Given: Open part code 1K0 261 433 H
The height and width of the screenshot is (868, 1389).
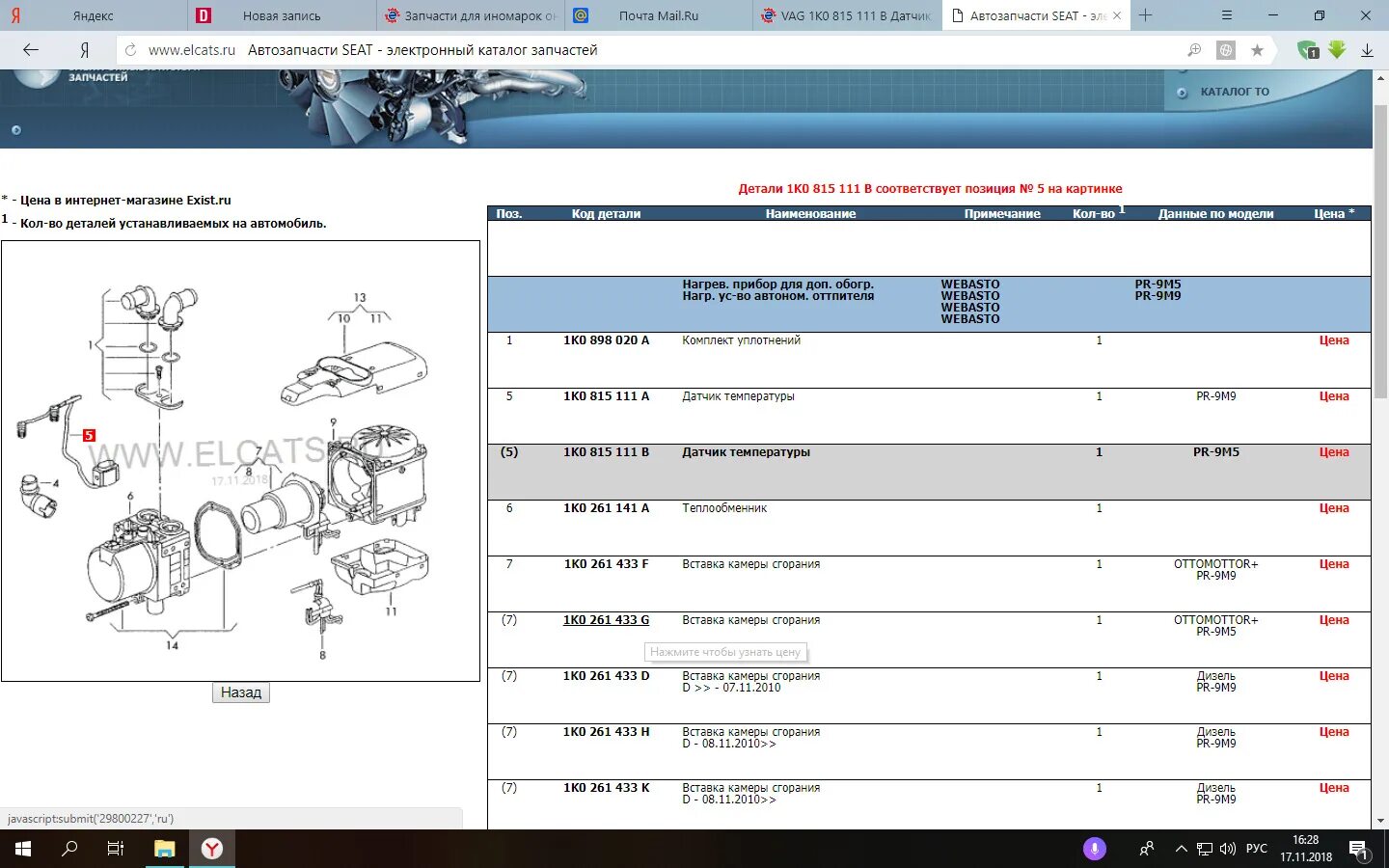Looking at the screenshot, I should (x=606, y=732).
